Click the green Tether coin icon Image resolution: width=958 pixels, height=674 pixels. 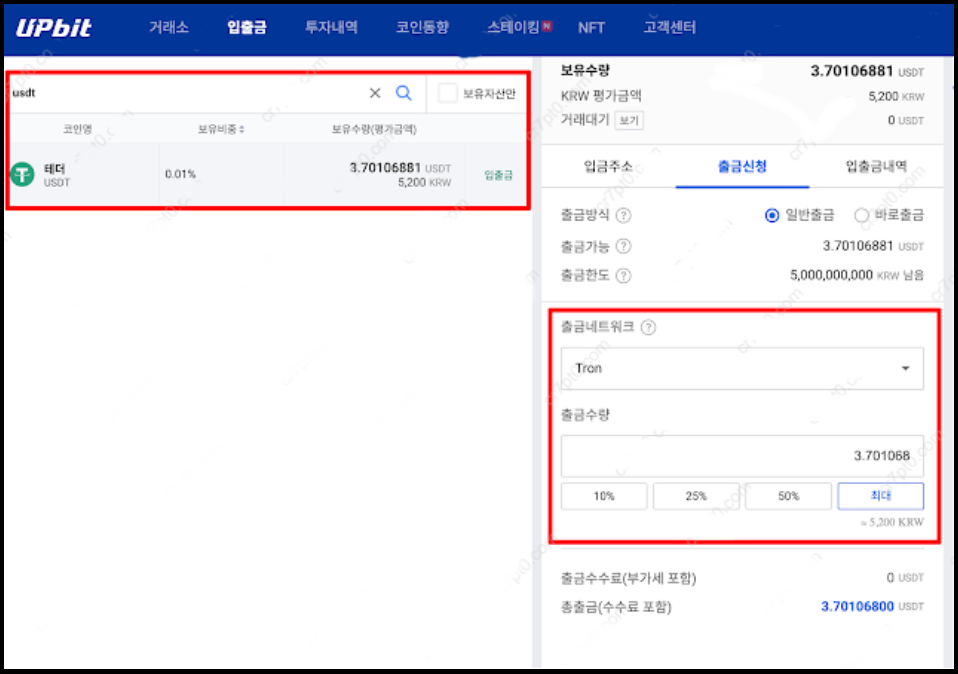(23, 174)
